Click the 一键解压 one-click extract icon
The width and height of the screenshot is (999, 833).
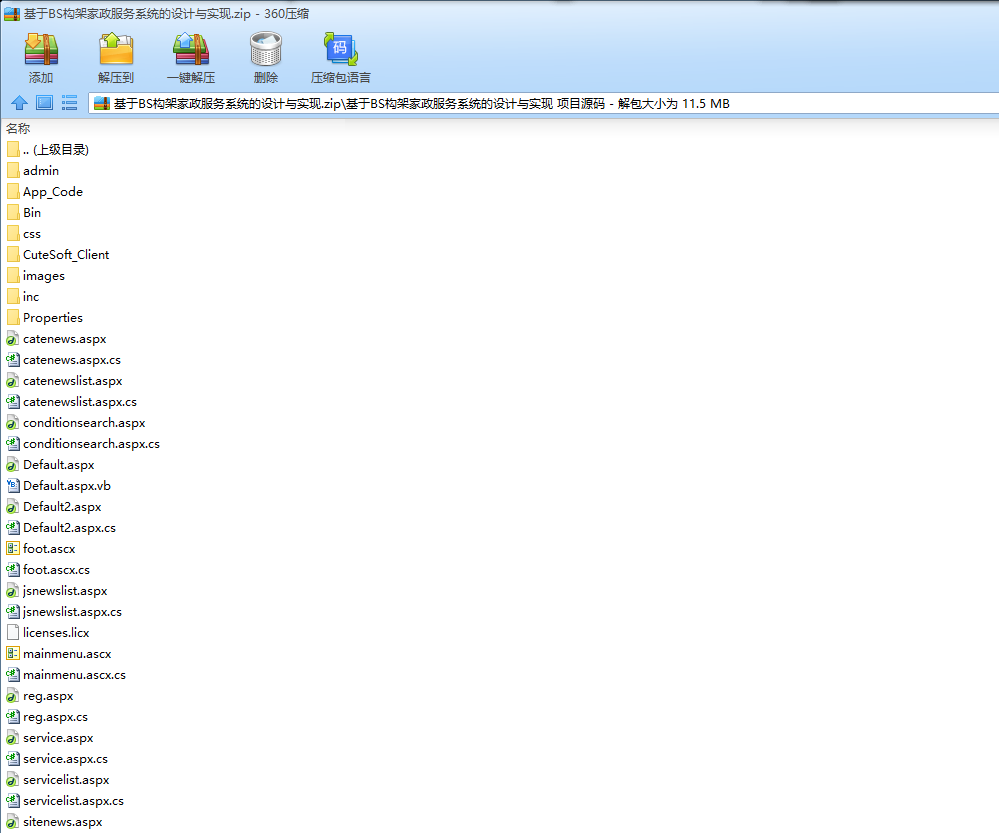(x=191, y=50)
